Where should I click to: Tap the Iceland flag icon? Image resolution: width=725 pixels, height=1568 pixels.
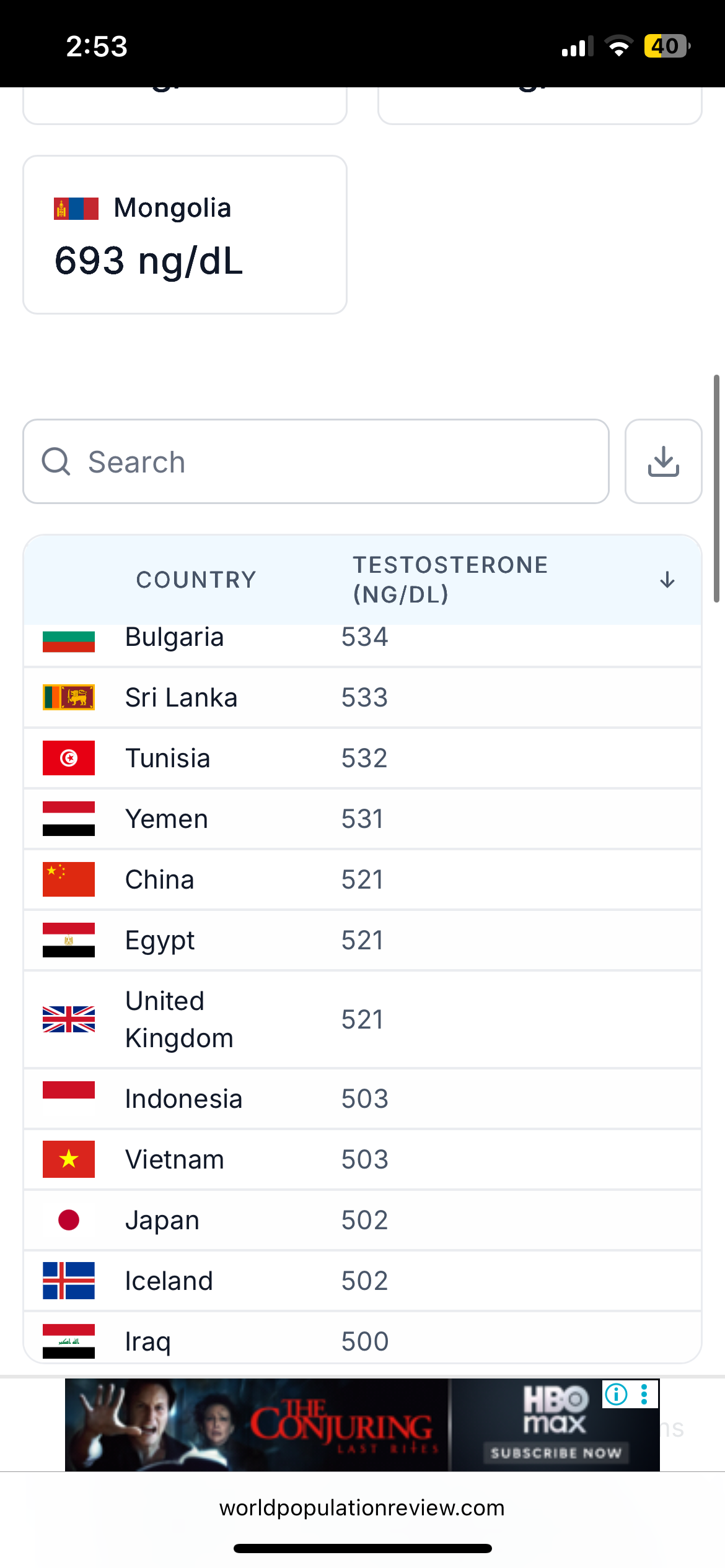click(x=69, y=1281)
